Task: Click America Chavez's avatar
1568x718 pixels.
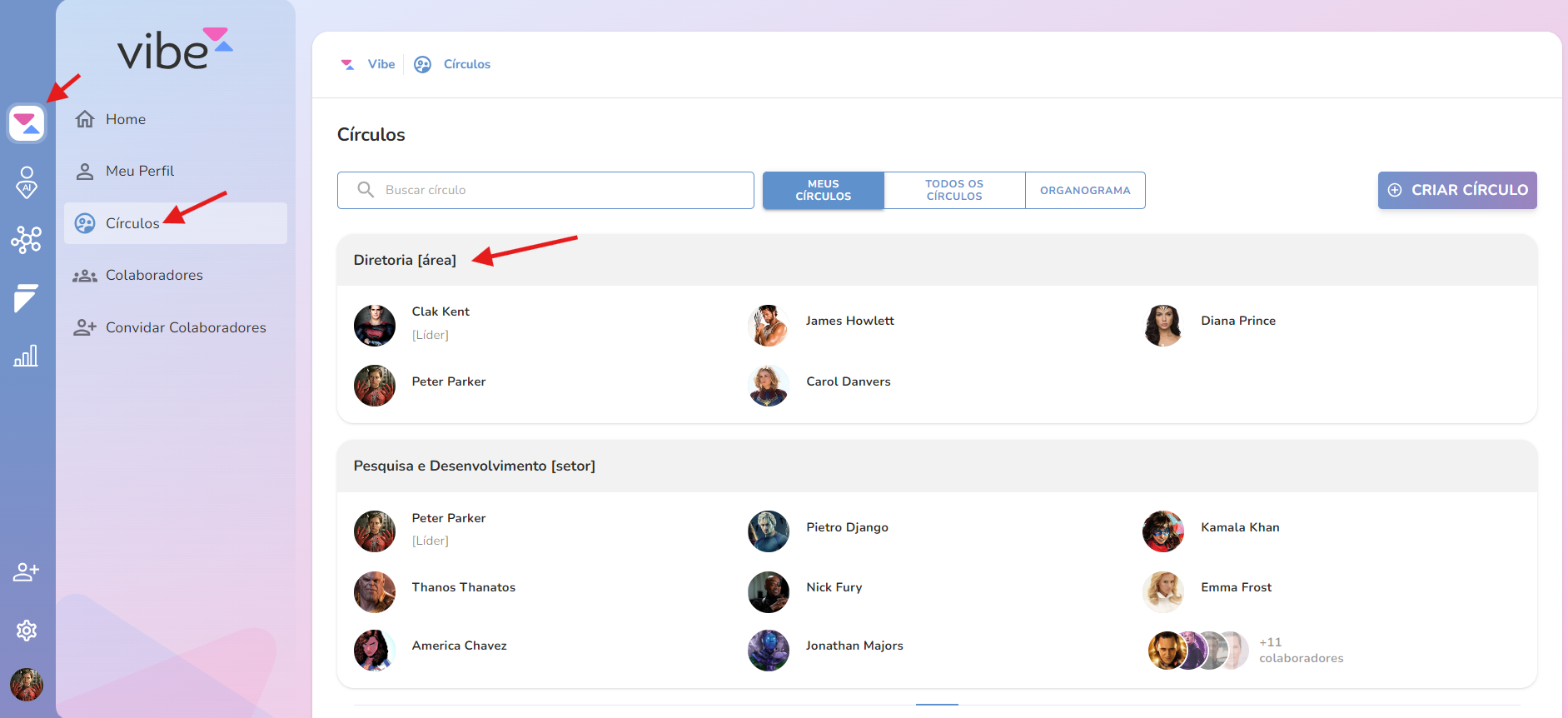Action: [x=375, y=651]
